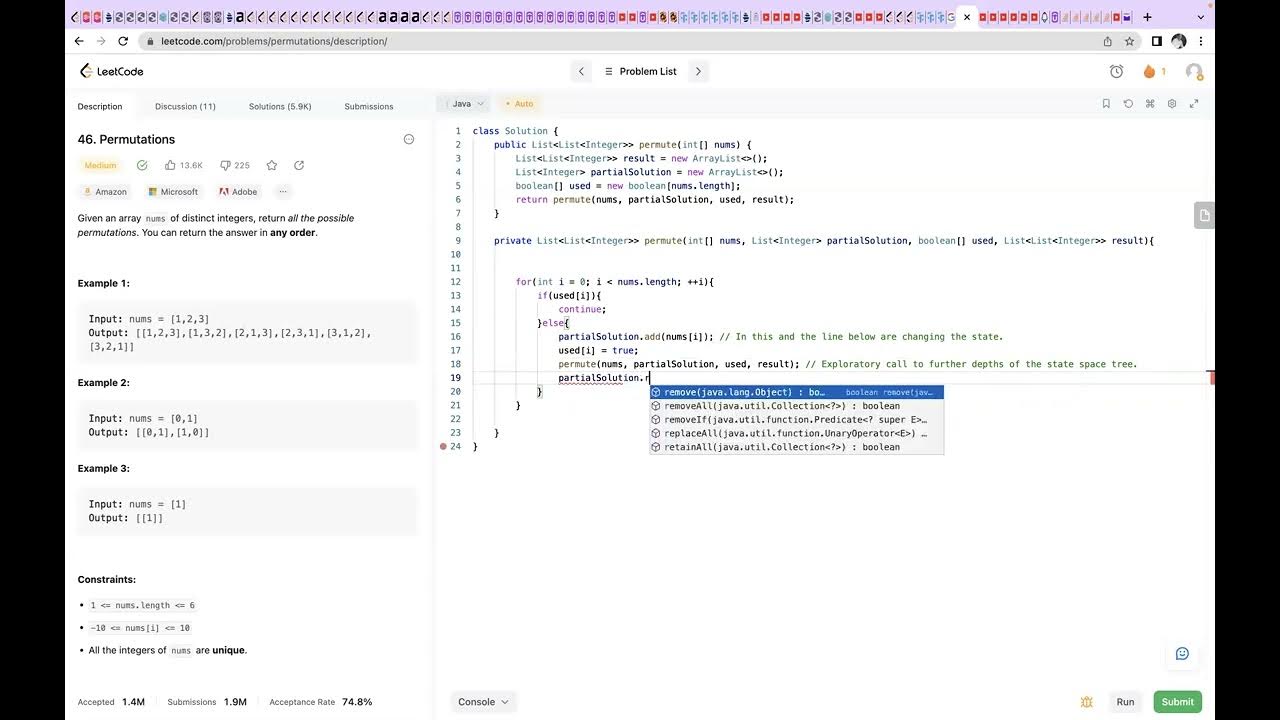
Task: Dislike the problem with the 225 thumbs down
Action: [235, 165]
